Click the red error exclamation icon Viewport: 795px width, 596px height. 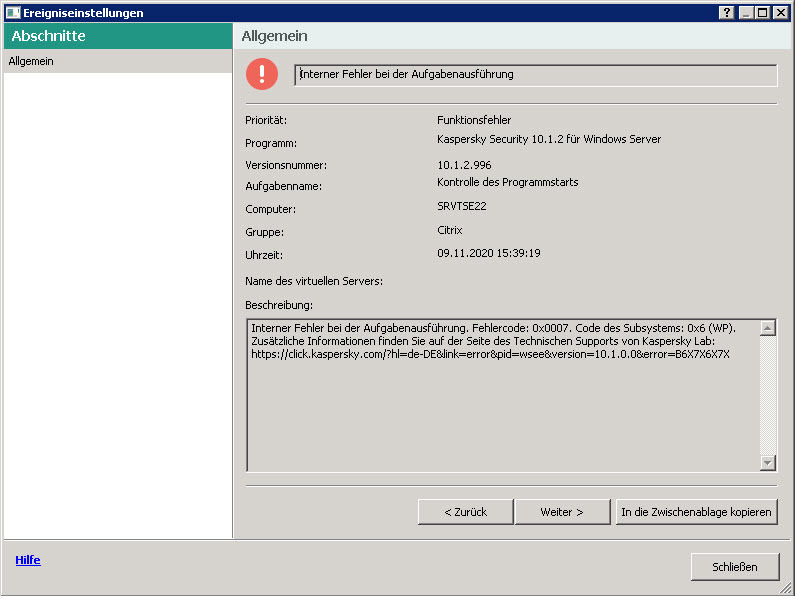pos(263,74)
